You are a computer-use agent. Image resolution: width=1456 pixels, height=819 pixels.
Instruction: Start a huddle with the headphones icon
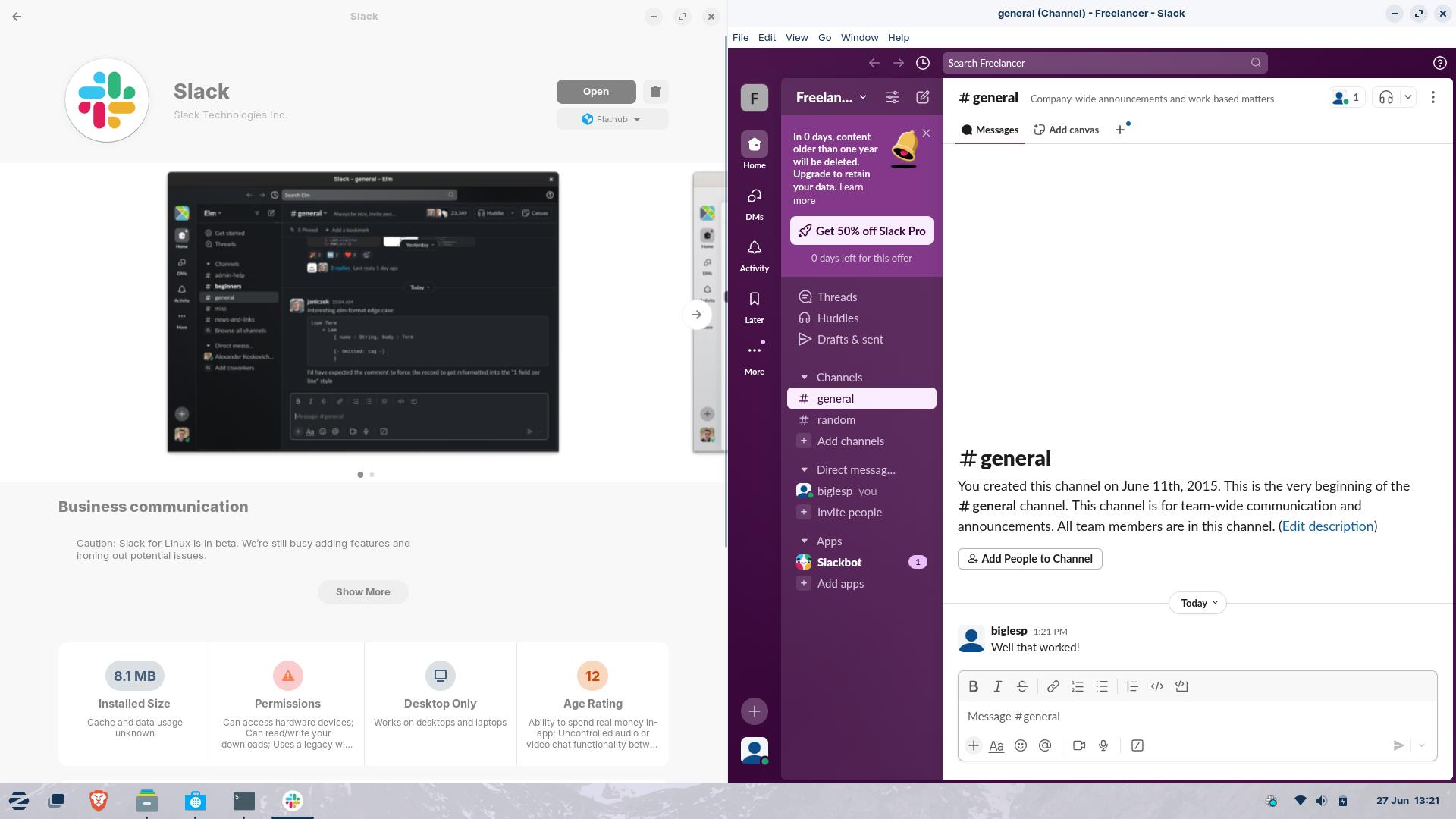(1386, 97)
